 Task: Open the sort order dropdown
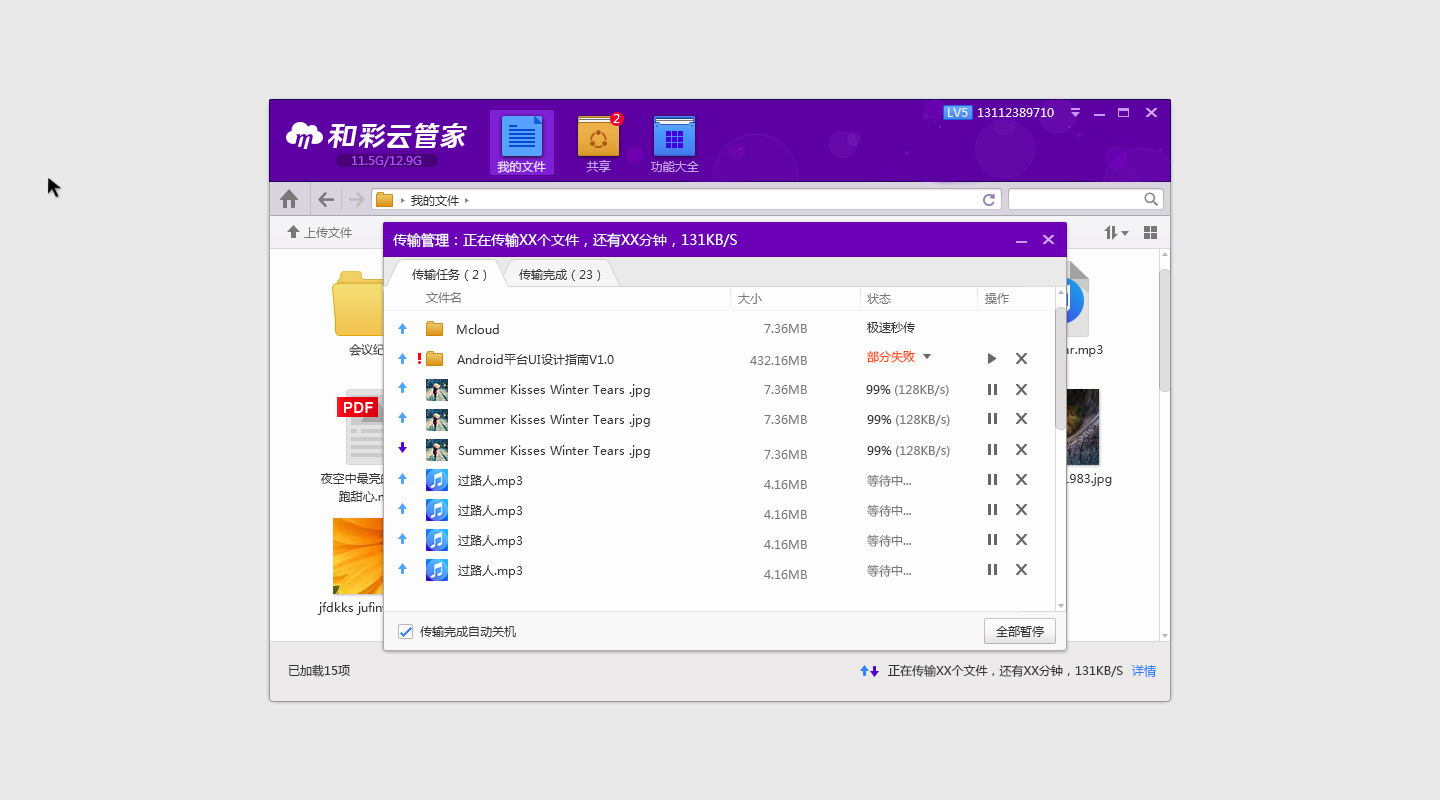coord(1116,233)
